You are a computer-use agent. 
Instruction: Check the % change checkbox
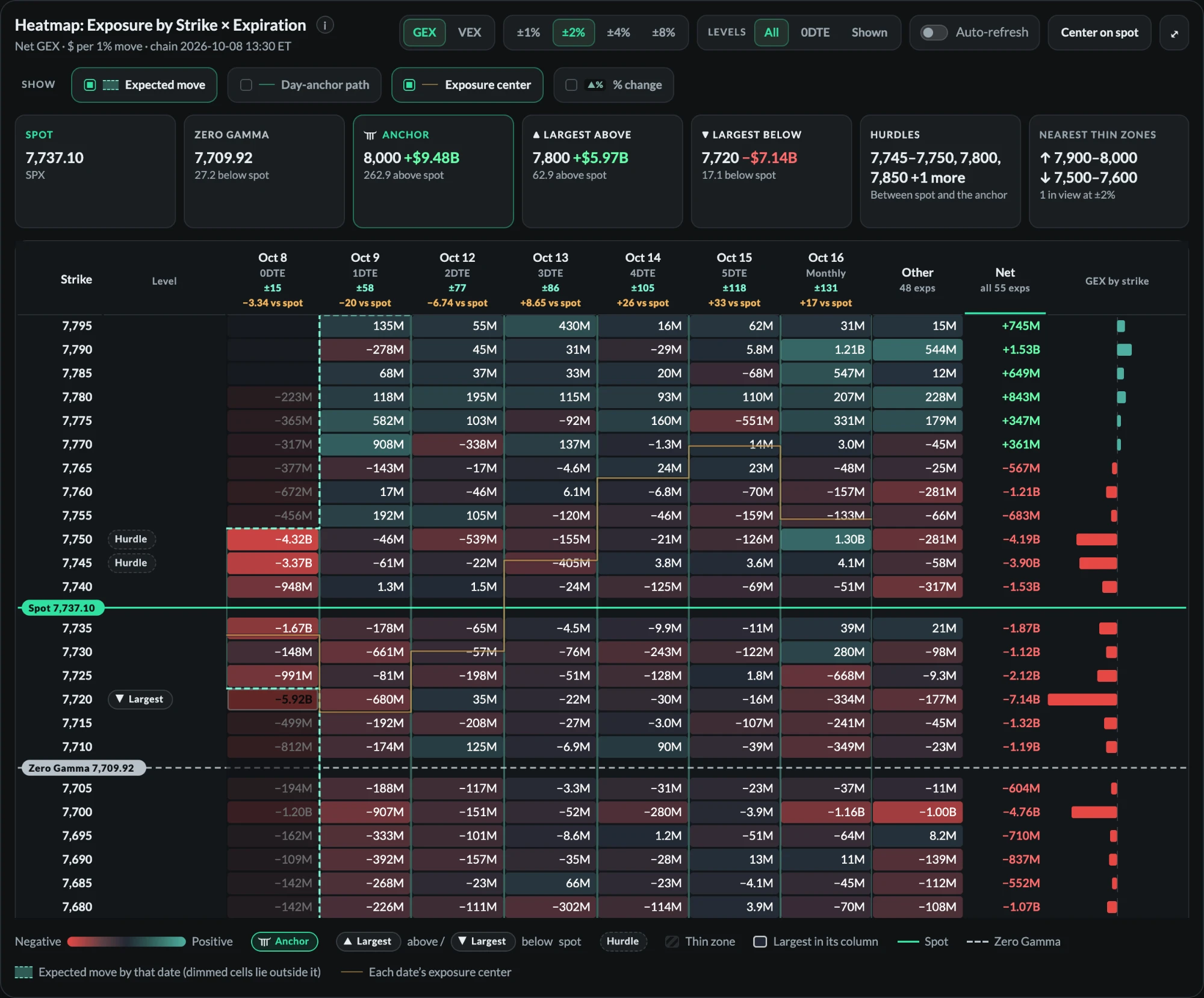click(x=571, y=85)
